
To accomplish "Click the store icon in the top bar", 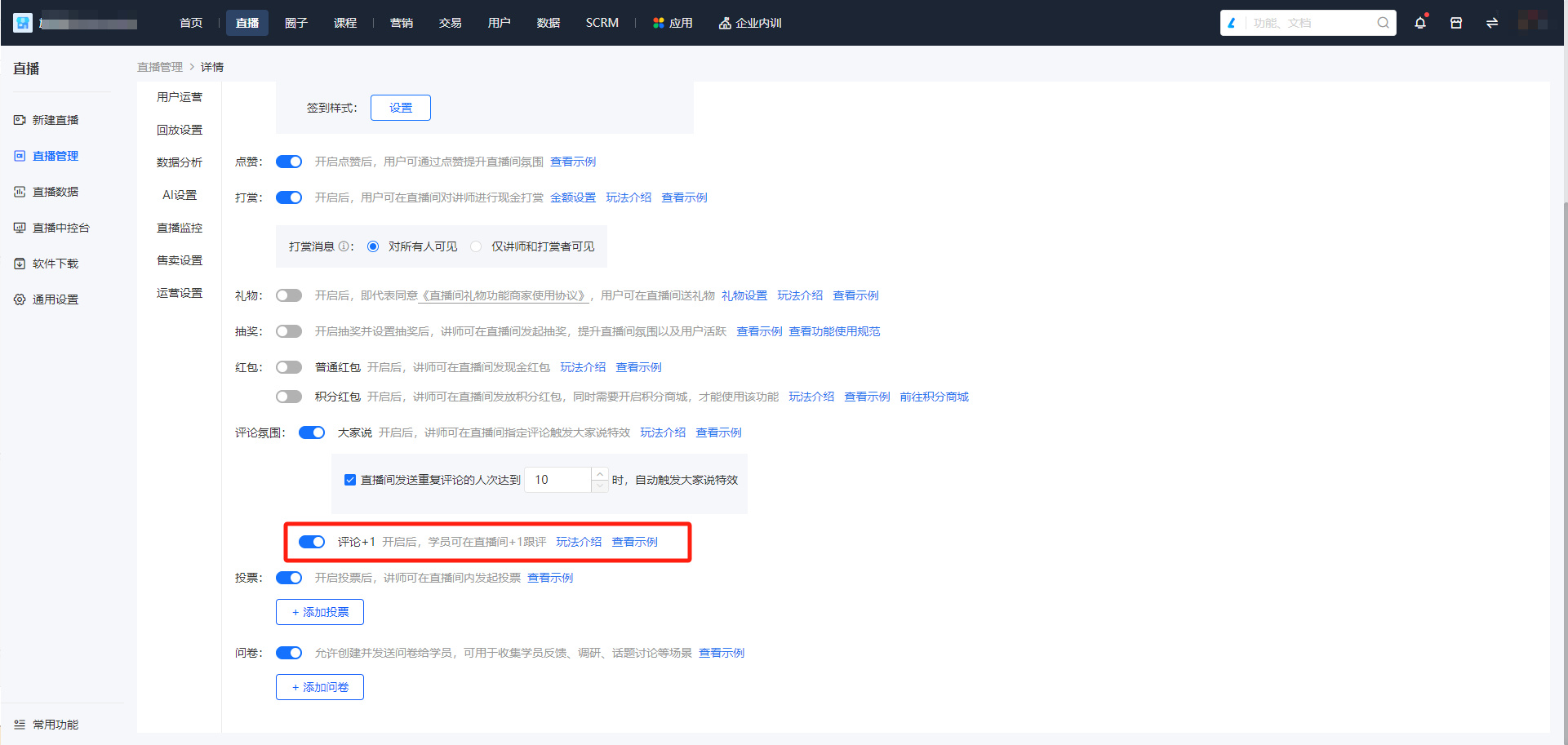I will 1456,23.
